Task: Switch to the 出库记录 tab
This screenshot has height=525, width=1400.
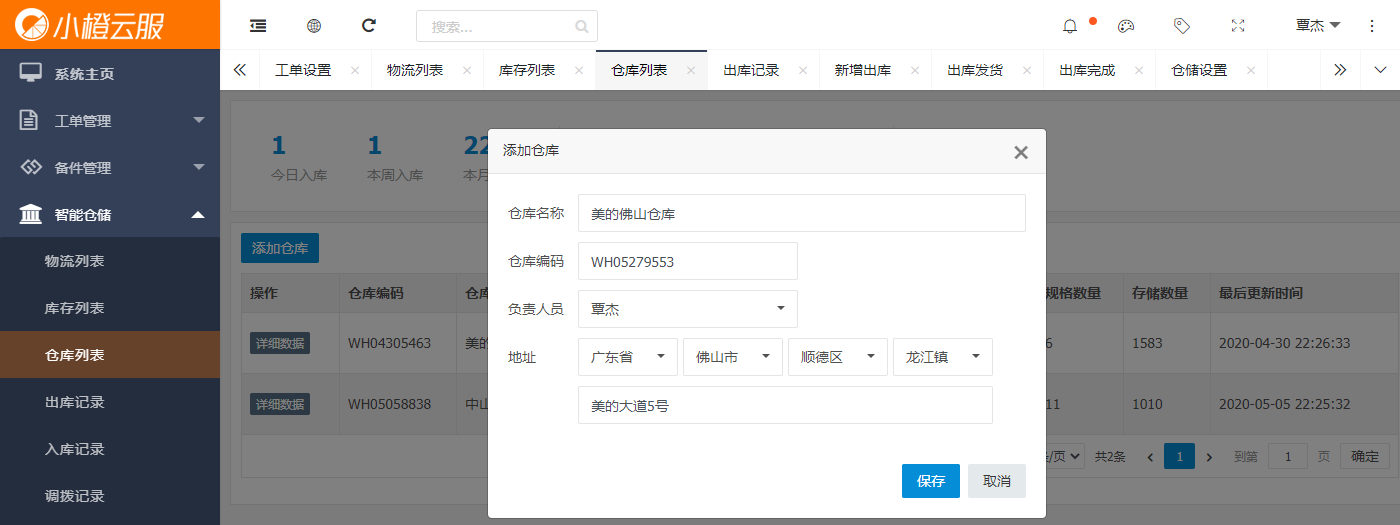Action: tap(751, 71)
